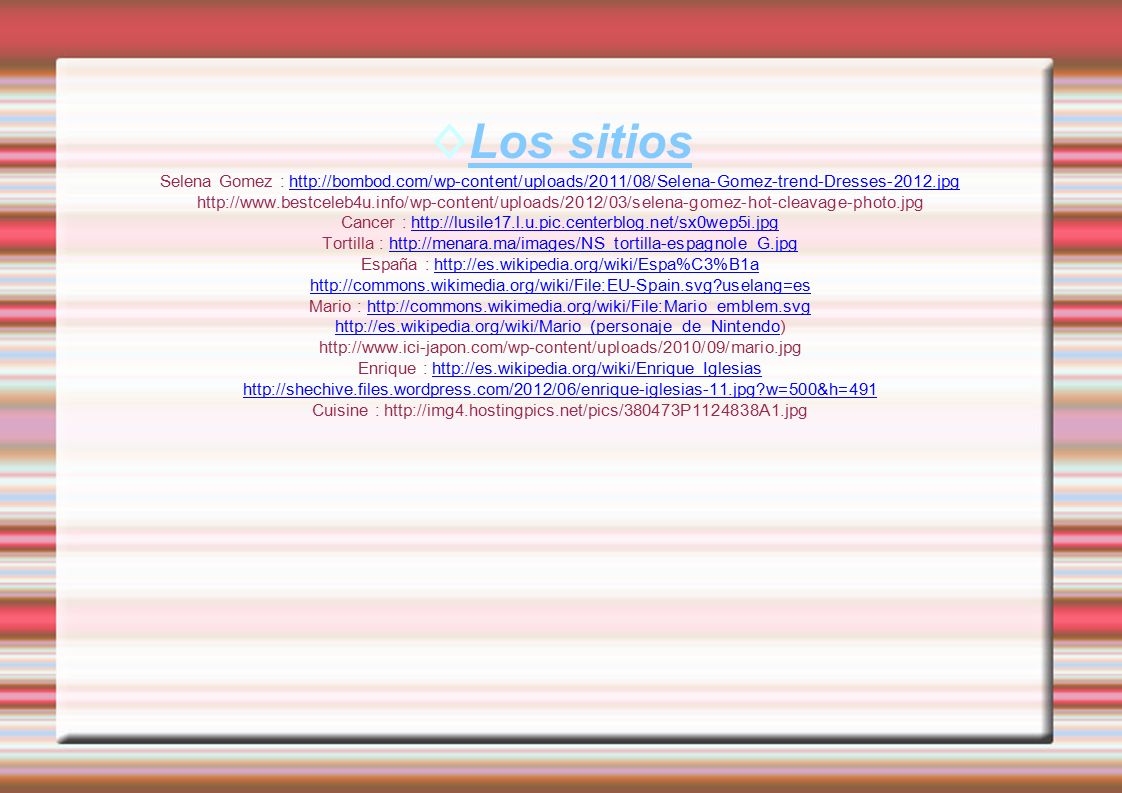Open the Mario_emblem.svg commons link
Viewport: 1122px width, 793px height.
[588, 306]
